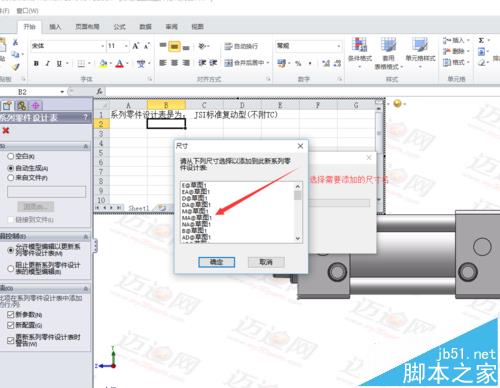Screen dimensions: 500x388
Task: Click the top vertical align icon
Action: coord(163,46)
